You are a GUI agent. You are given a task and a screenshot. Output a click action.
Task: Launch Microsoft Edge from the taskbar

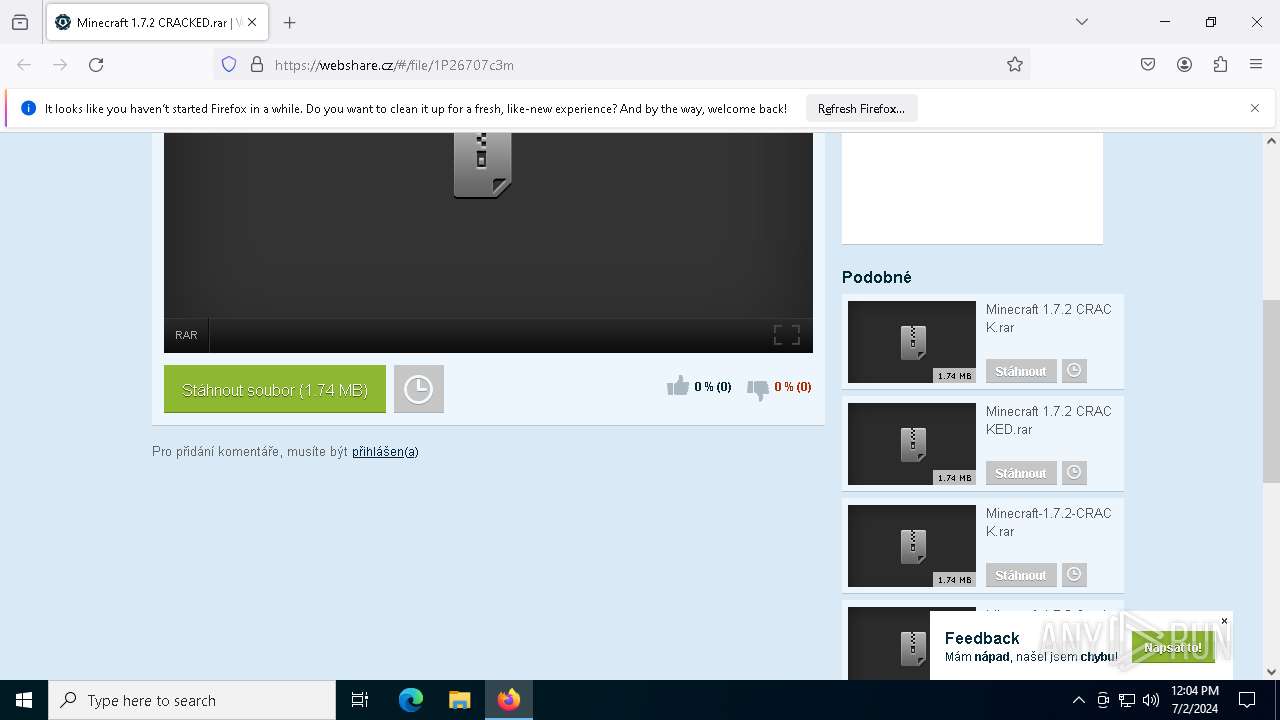click(x=411, y=700)
